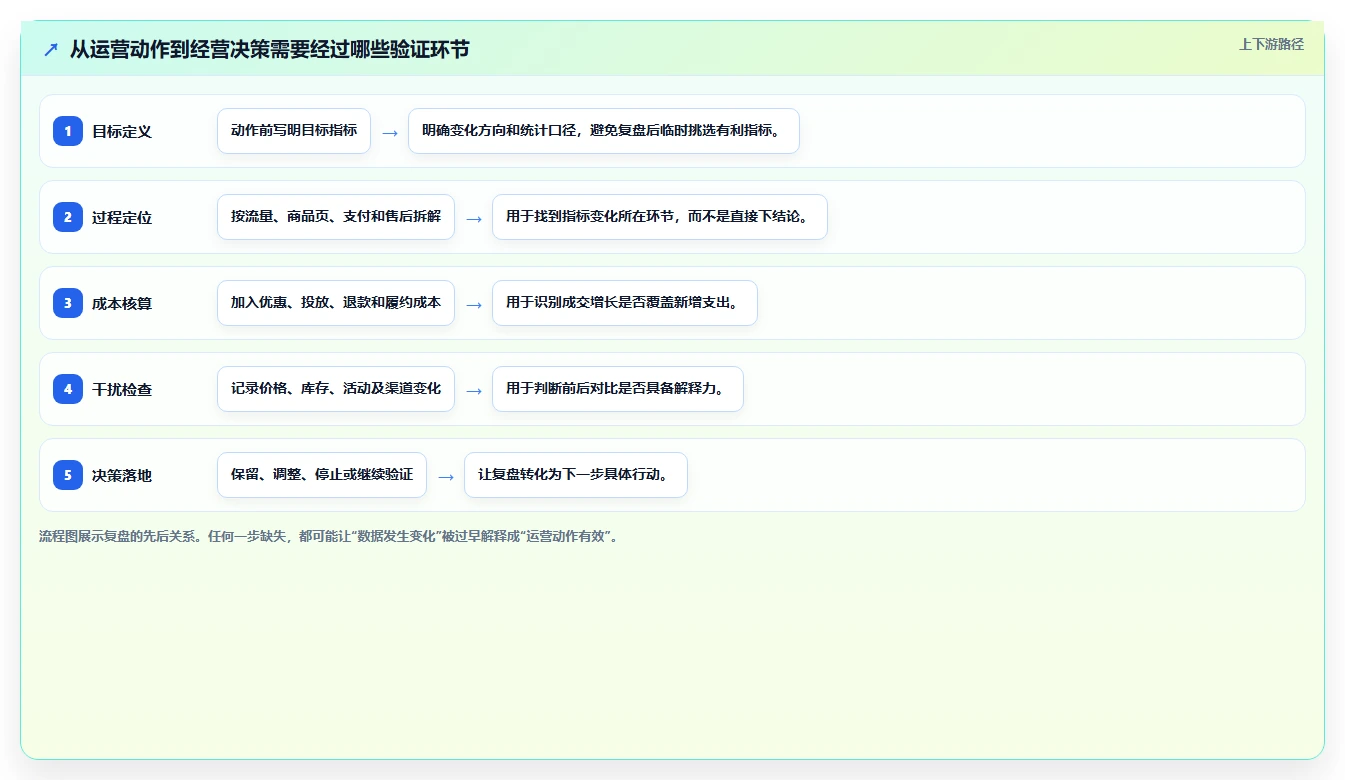1345x780 pixels.
Task: Click the 用于找到指标变化所在环节 description box
Action: (x=660, y=217)
